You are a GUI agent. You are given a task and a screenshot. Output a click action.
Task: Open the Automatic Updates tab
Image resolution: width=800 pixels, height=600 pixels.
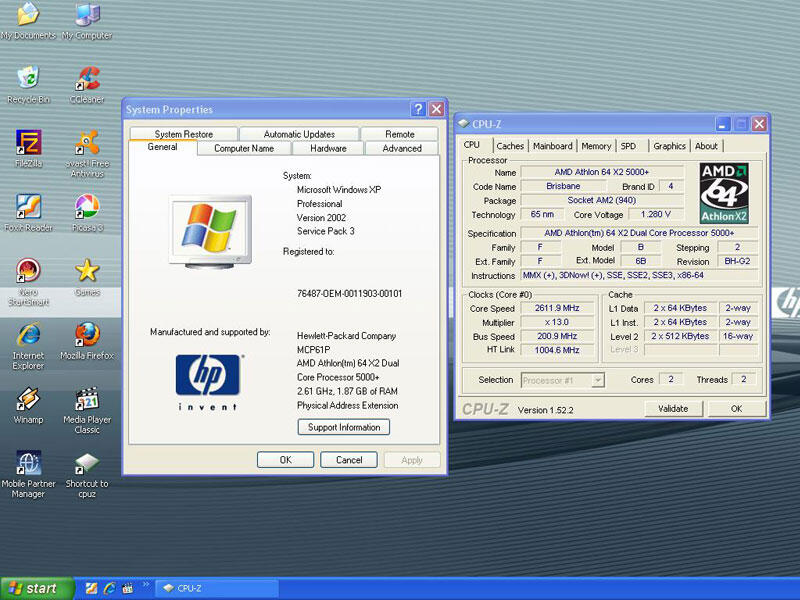click(299, 134)
